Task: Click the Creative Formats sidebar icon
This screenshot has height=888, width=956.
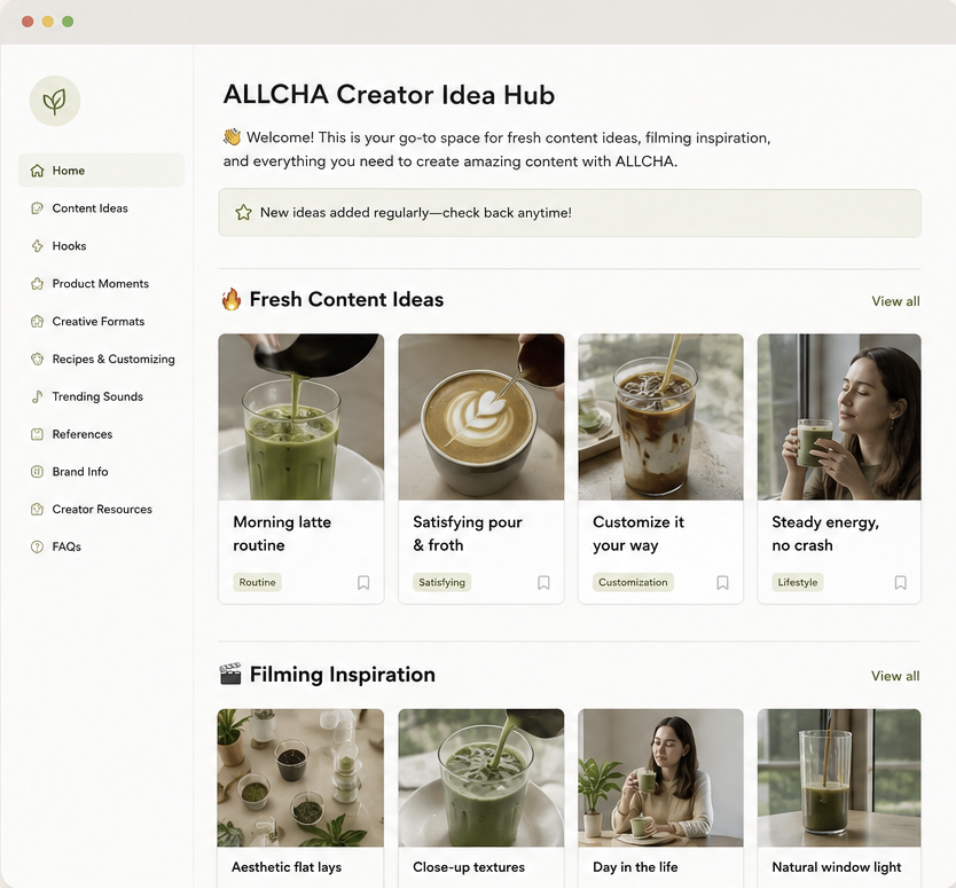Action: (37, 321)
